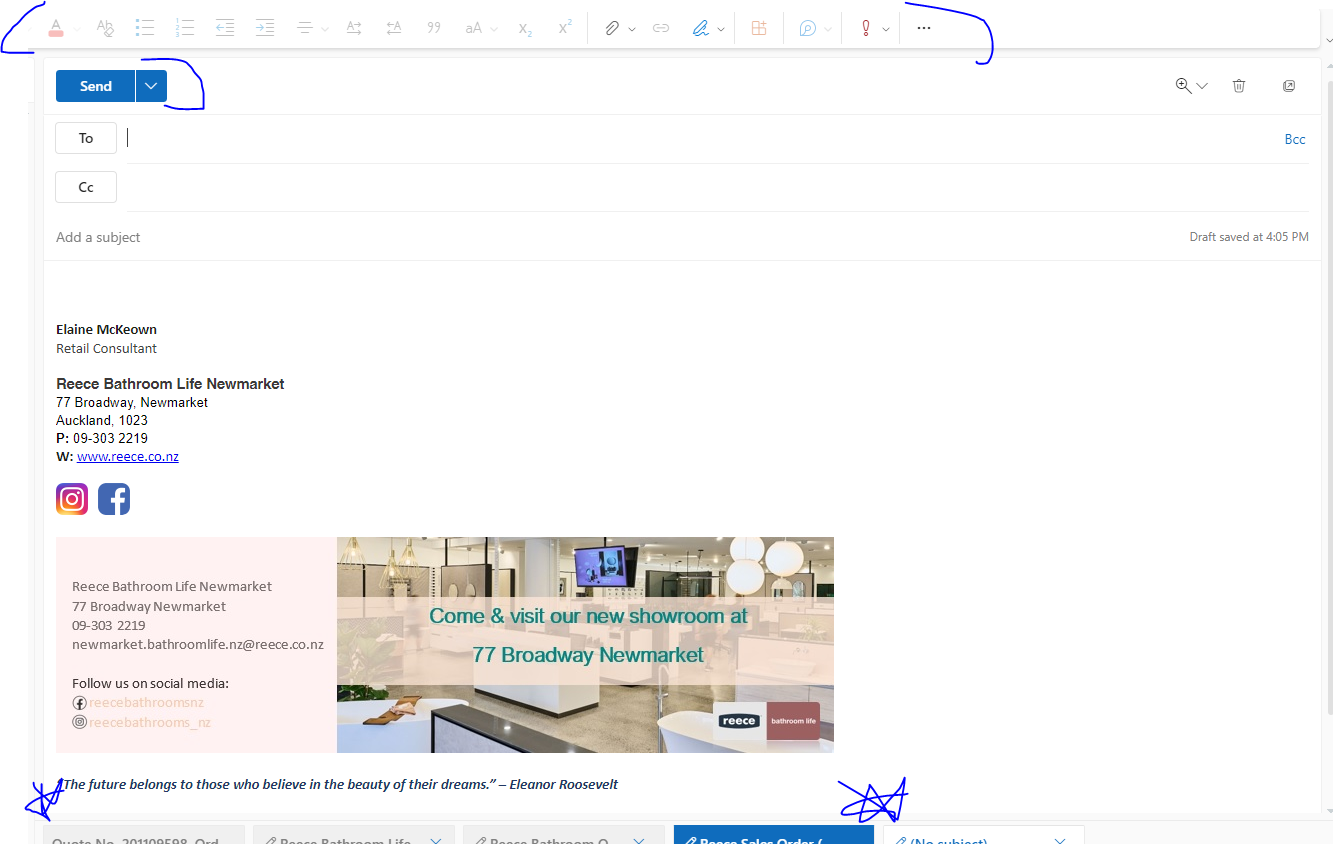Apply a bulleted list
This screenshot has height=844, width=1333.
click(145, 28)
